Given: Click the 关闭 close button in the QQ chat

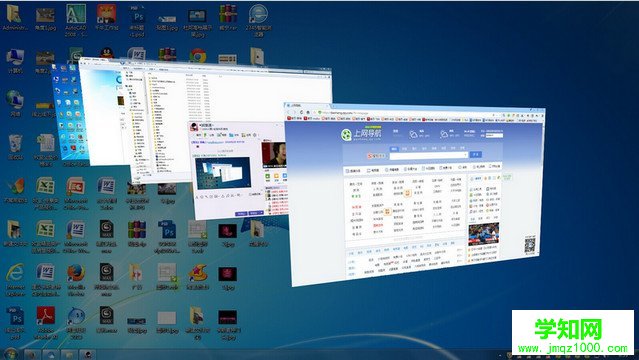Looking at the screenshot, I should tap(241, 214).
